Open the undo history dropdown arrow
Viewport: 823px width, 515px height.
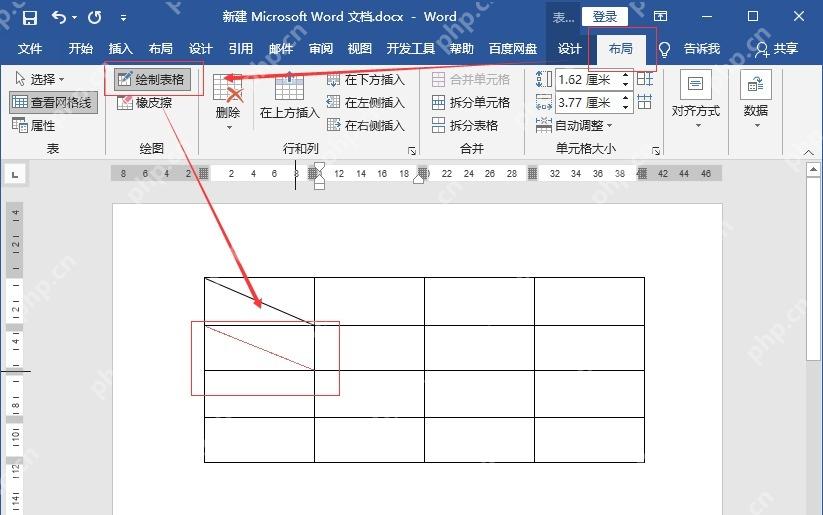click(75, 18)
